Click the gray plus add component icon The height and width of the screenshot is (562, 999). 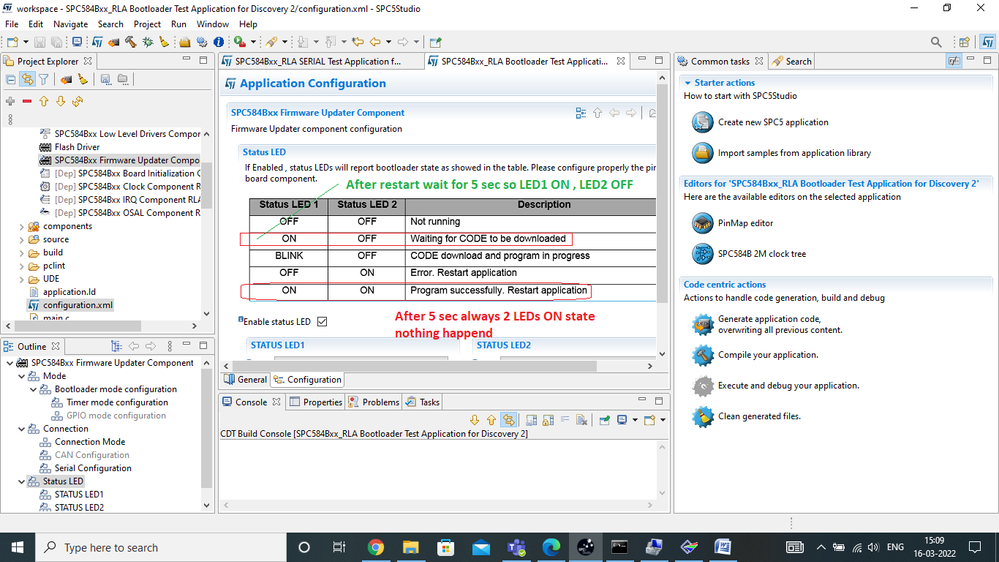pyautogui.click(x=10, y=101)
